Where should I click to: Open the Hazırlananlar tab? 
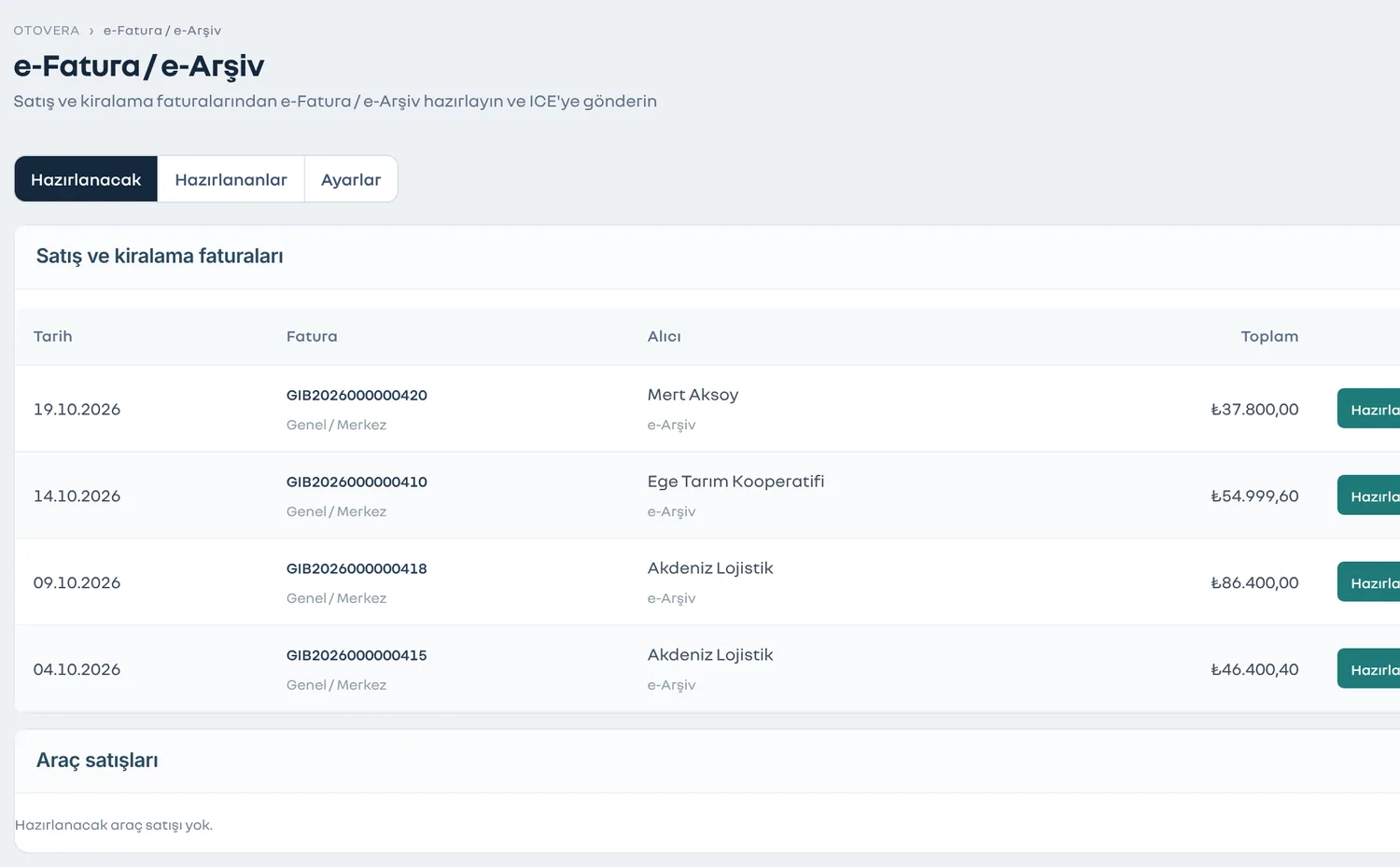pyautogui.click(x=231, y=179)
